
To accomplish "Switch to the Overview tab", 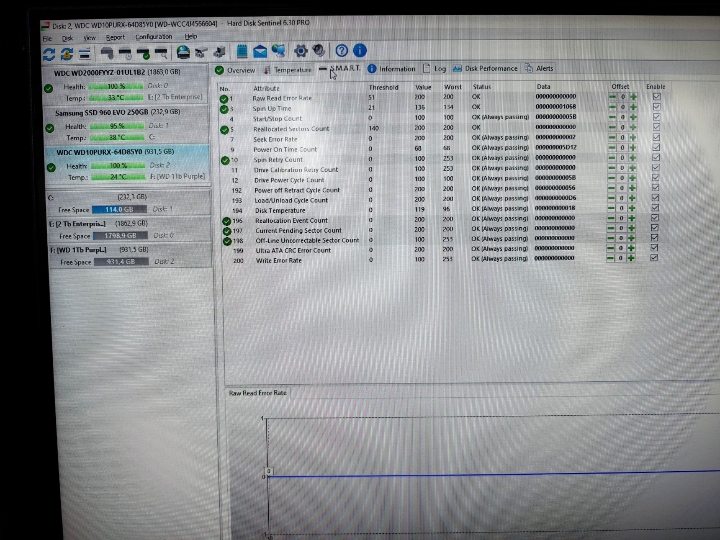I will (x=235, y=70).
